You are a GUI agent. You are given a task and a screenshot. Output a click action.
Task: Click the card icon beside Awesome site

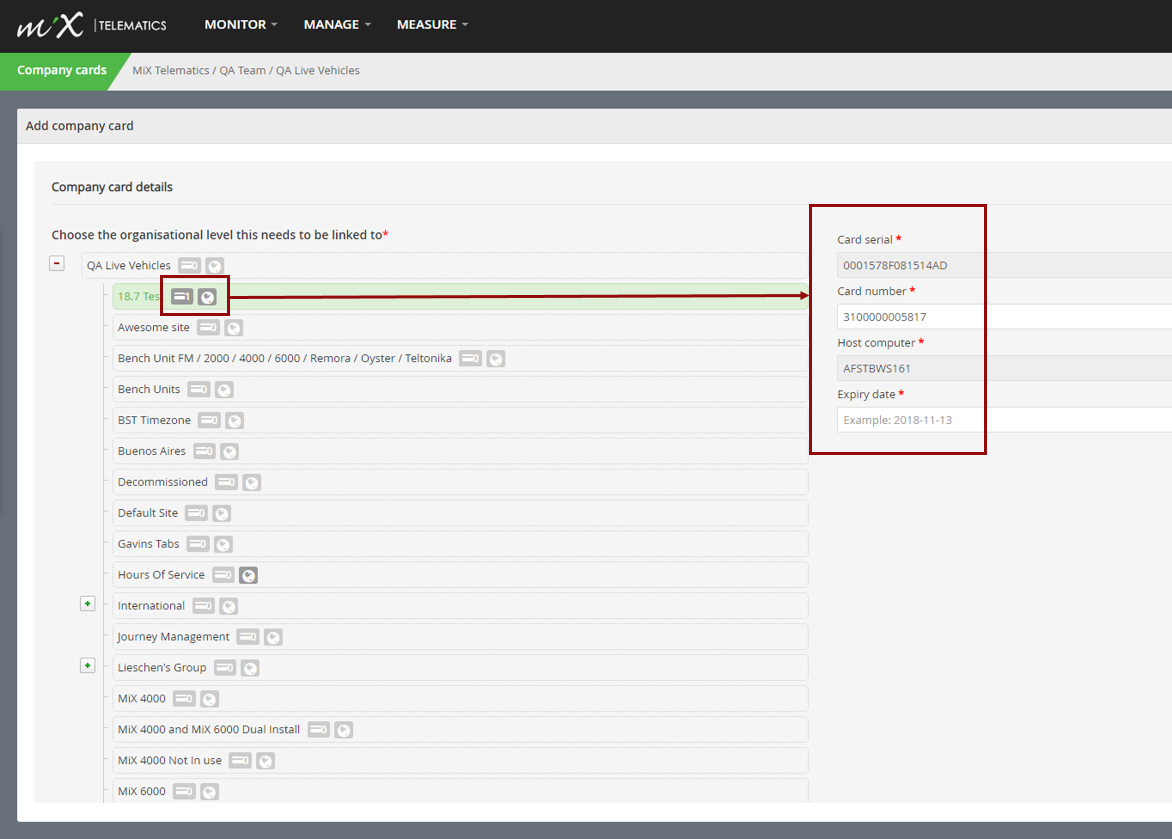[209, 328]
